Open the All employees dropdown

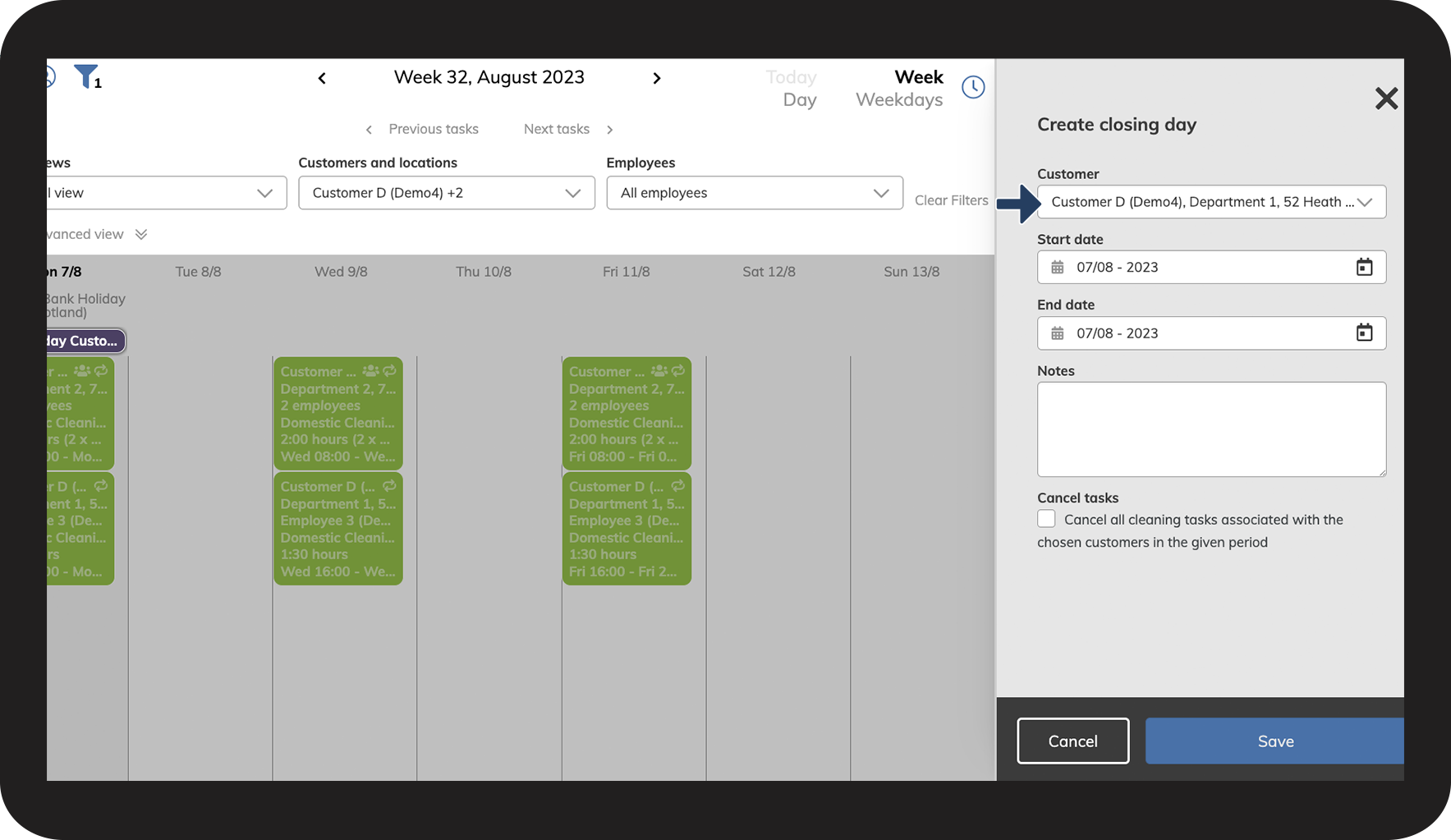point(755,193)
